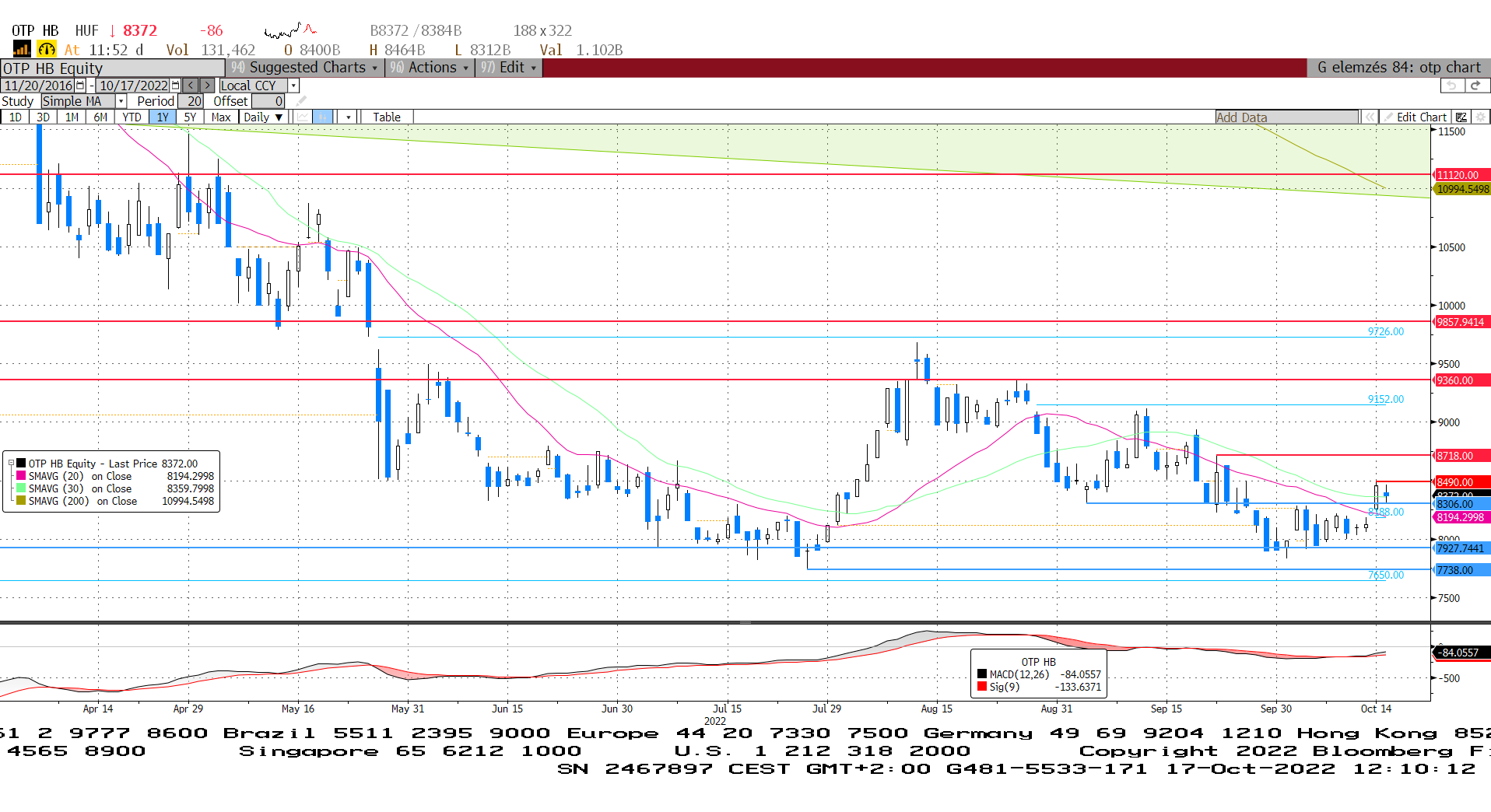Select the Max time range tab

[221, 117]
